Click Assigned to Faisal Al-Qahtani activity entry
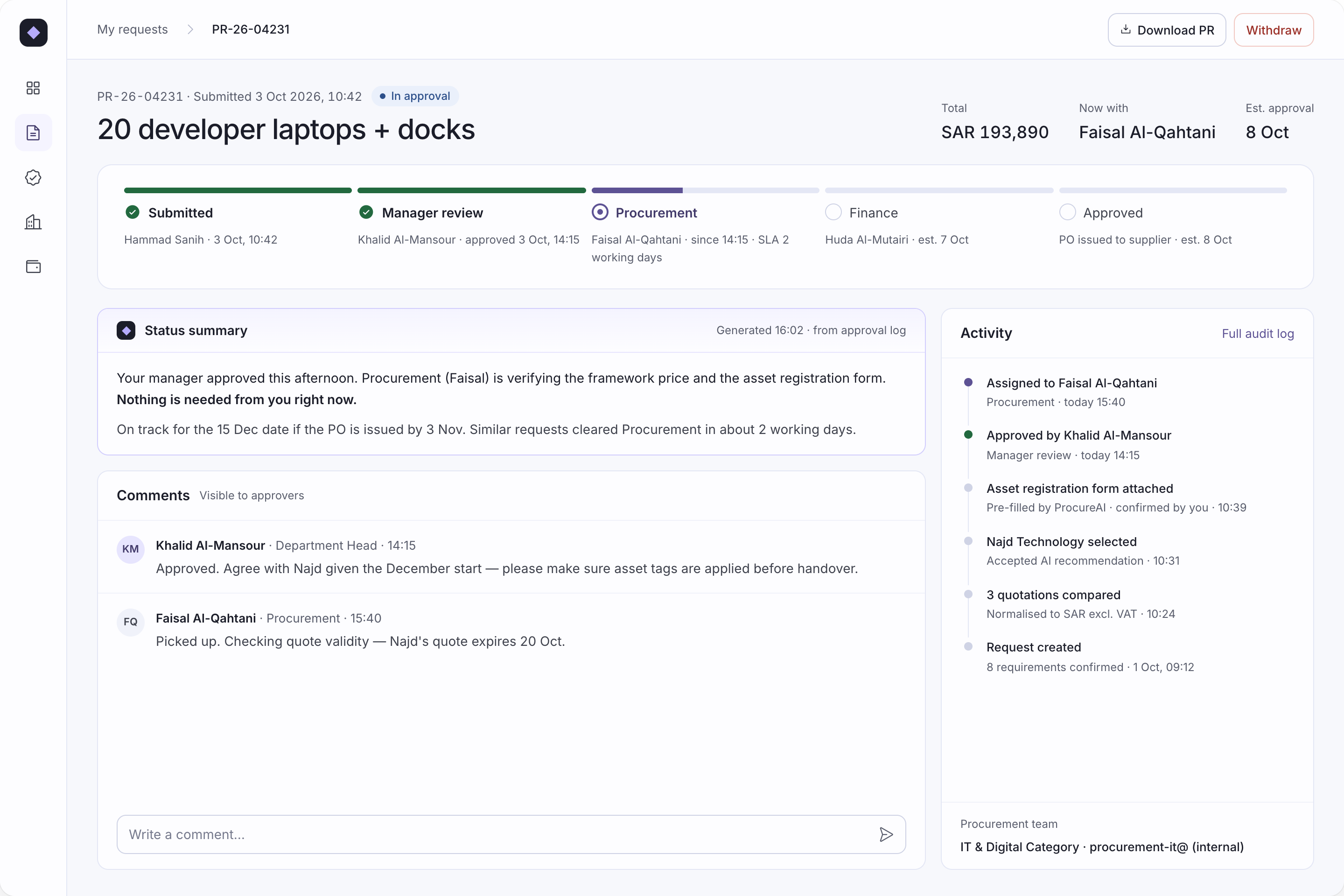The width and height of the screenshot is (1344, 896). coord(1071,392)
